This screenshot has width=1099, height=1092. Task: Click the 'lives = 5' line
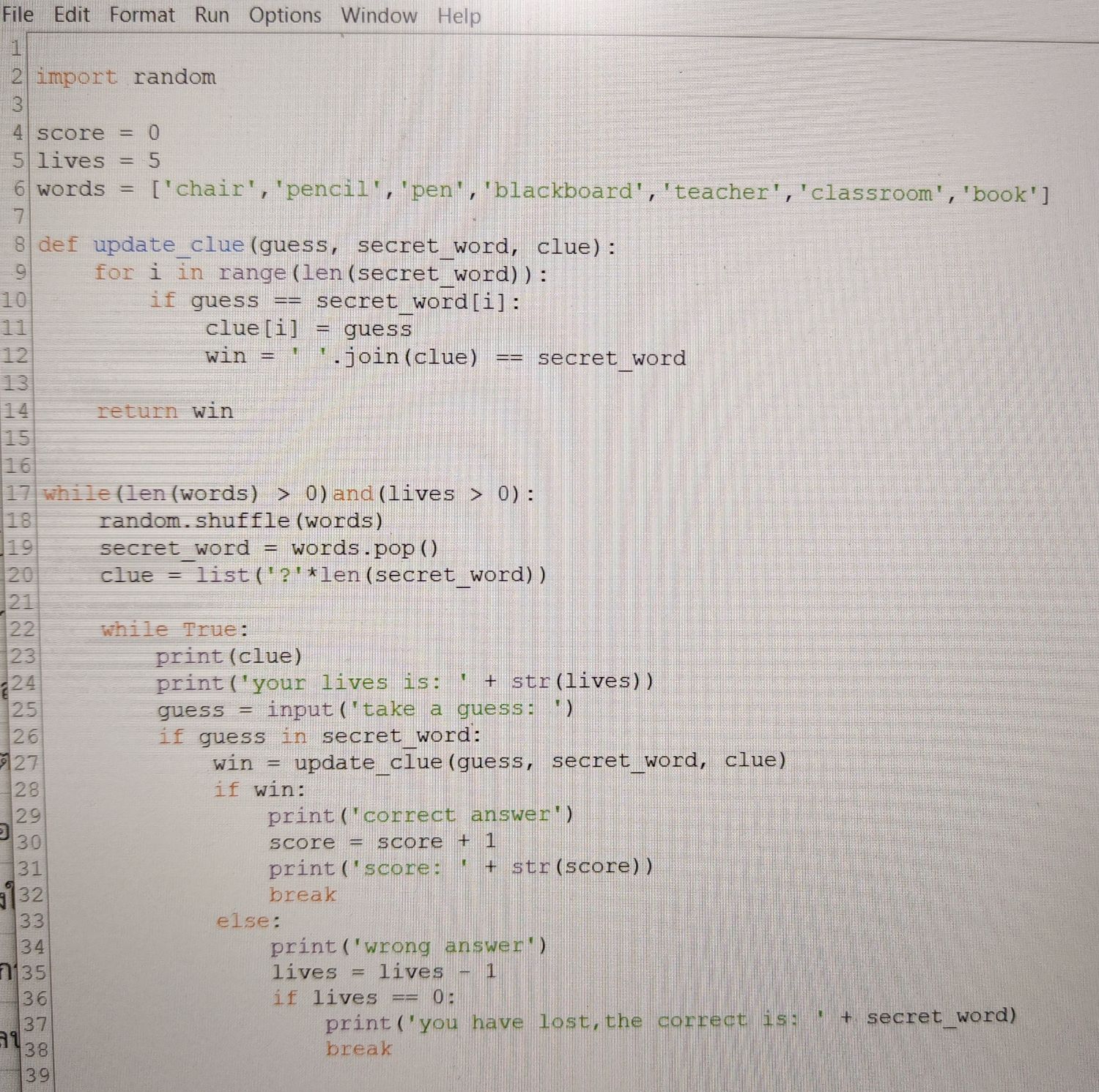coord(99,160)
